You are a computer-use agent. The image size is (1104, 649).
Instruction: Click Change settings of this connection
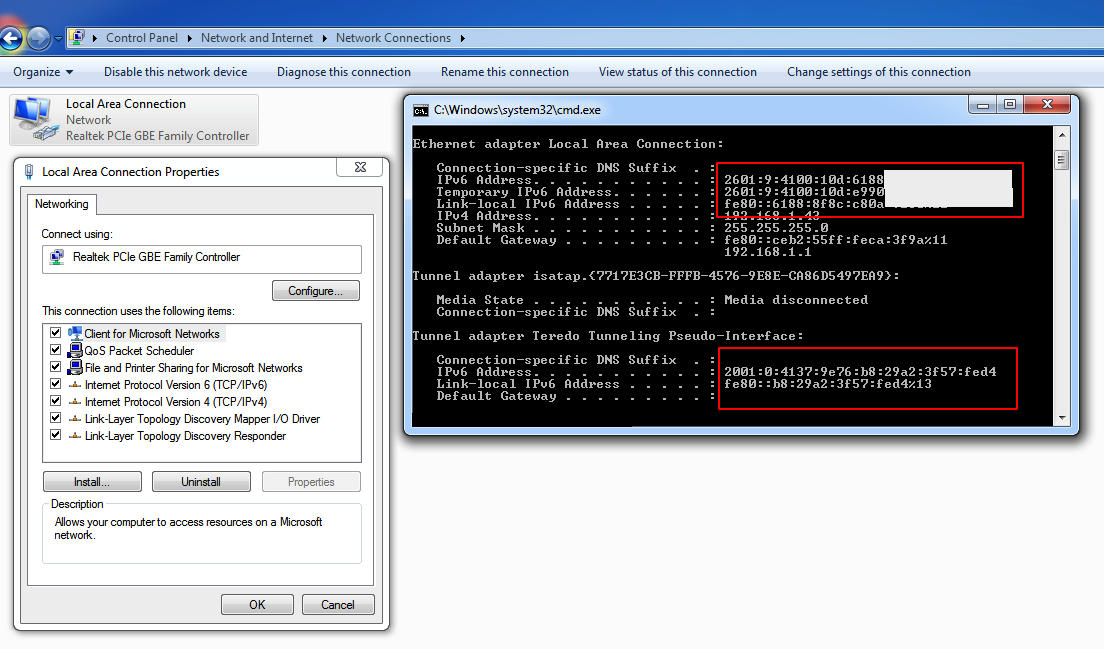pyautogui.click(x=879, y=72)
